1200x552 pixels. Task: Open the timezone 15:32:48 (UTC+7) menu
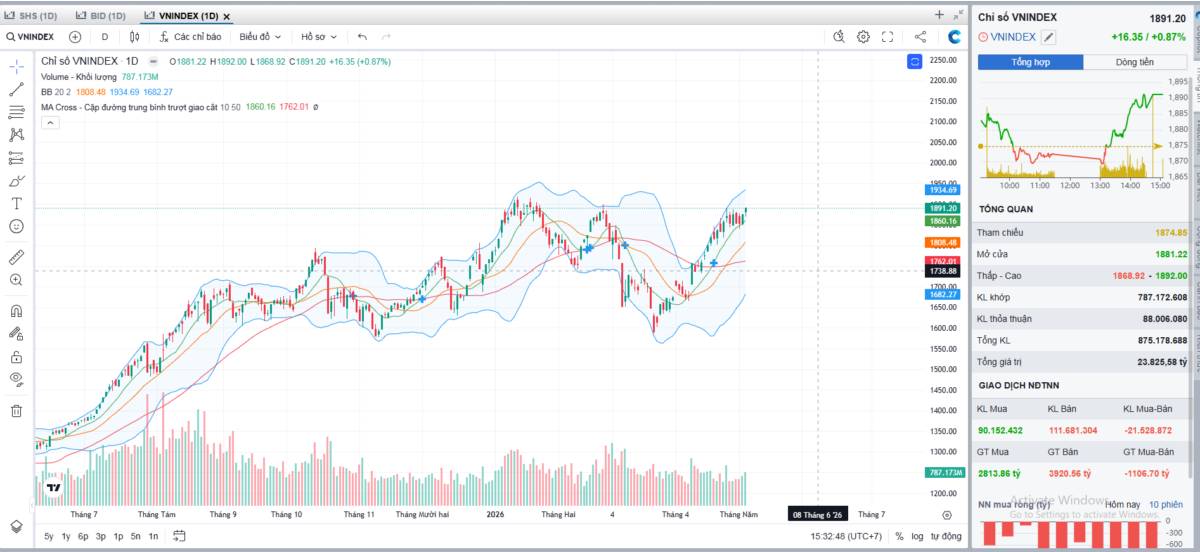(x=846, y=537)
